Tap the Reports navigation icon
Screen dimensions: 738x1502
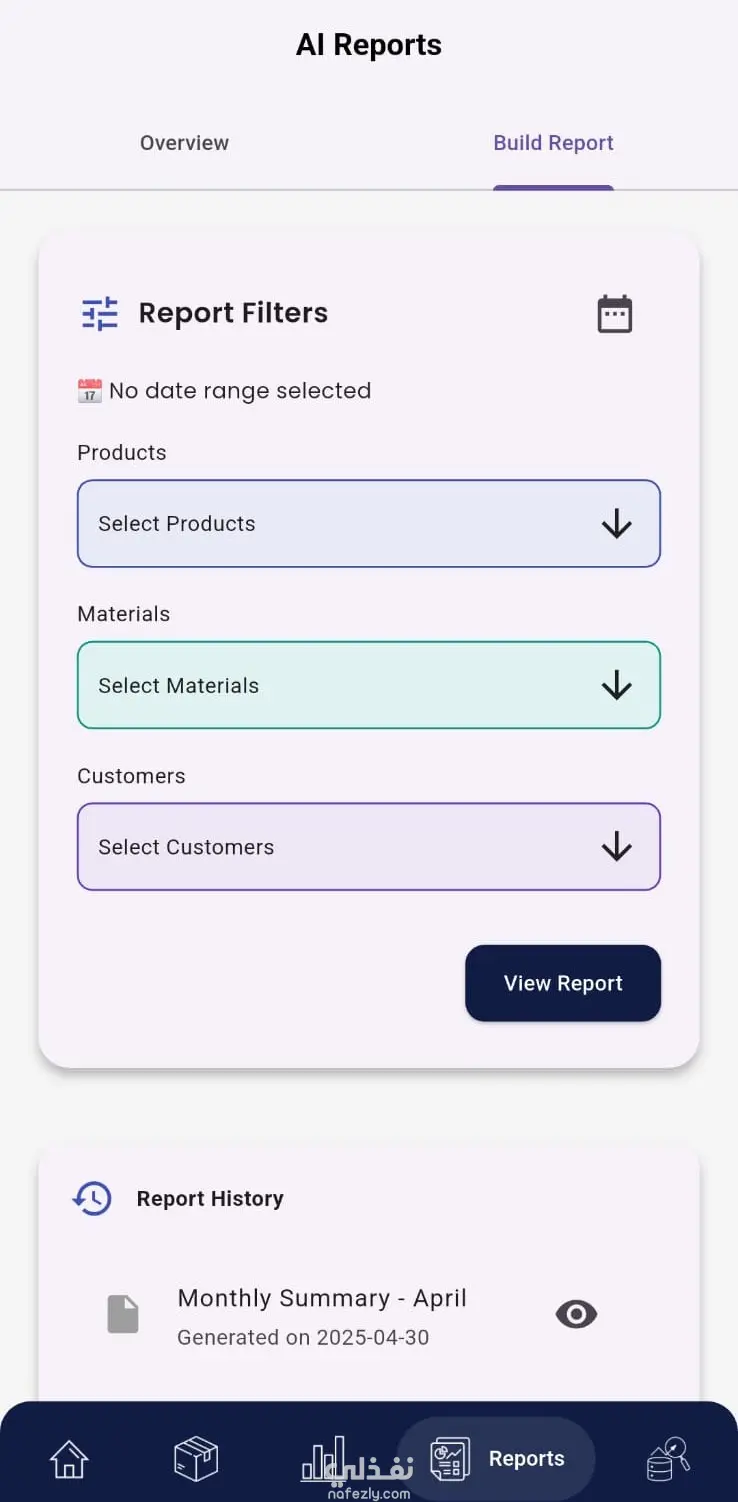pyautogui.click(x=450, y=1459)
